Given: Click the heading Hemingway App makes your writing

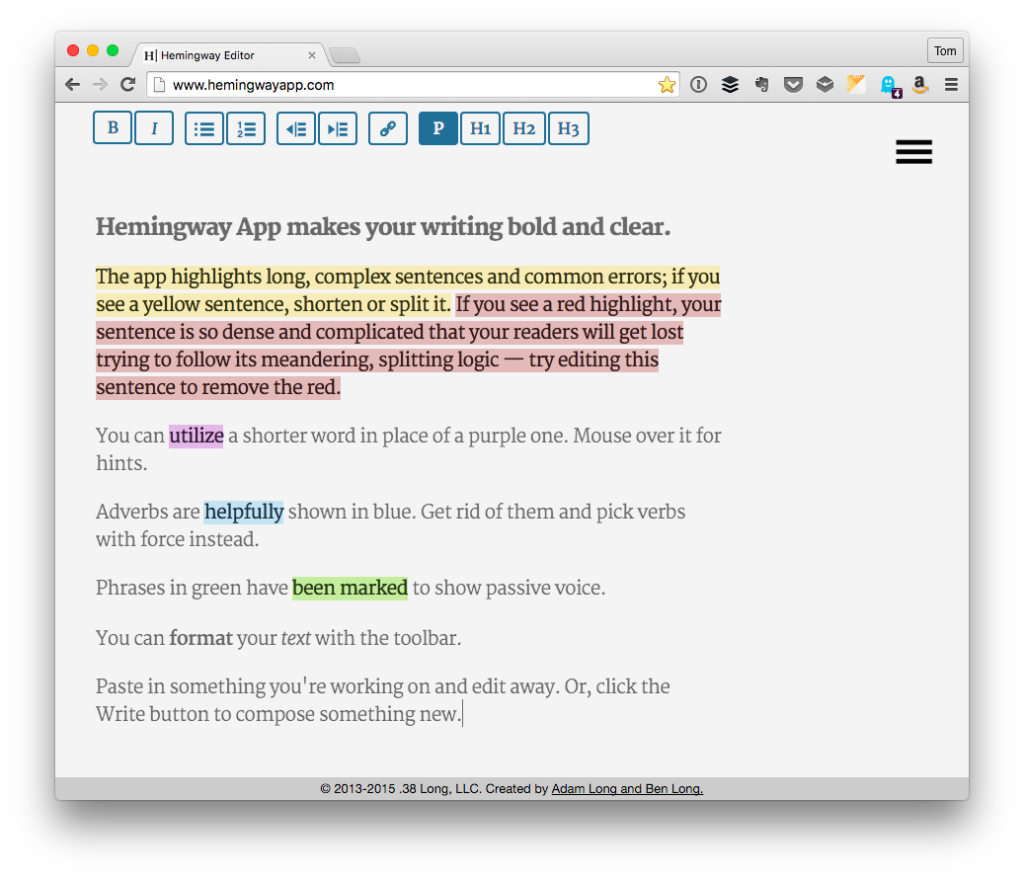Looking at the screenshot, I should coord(383,227).
